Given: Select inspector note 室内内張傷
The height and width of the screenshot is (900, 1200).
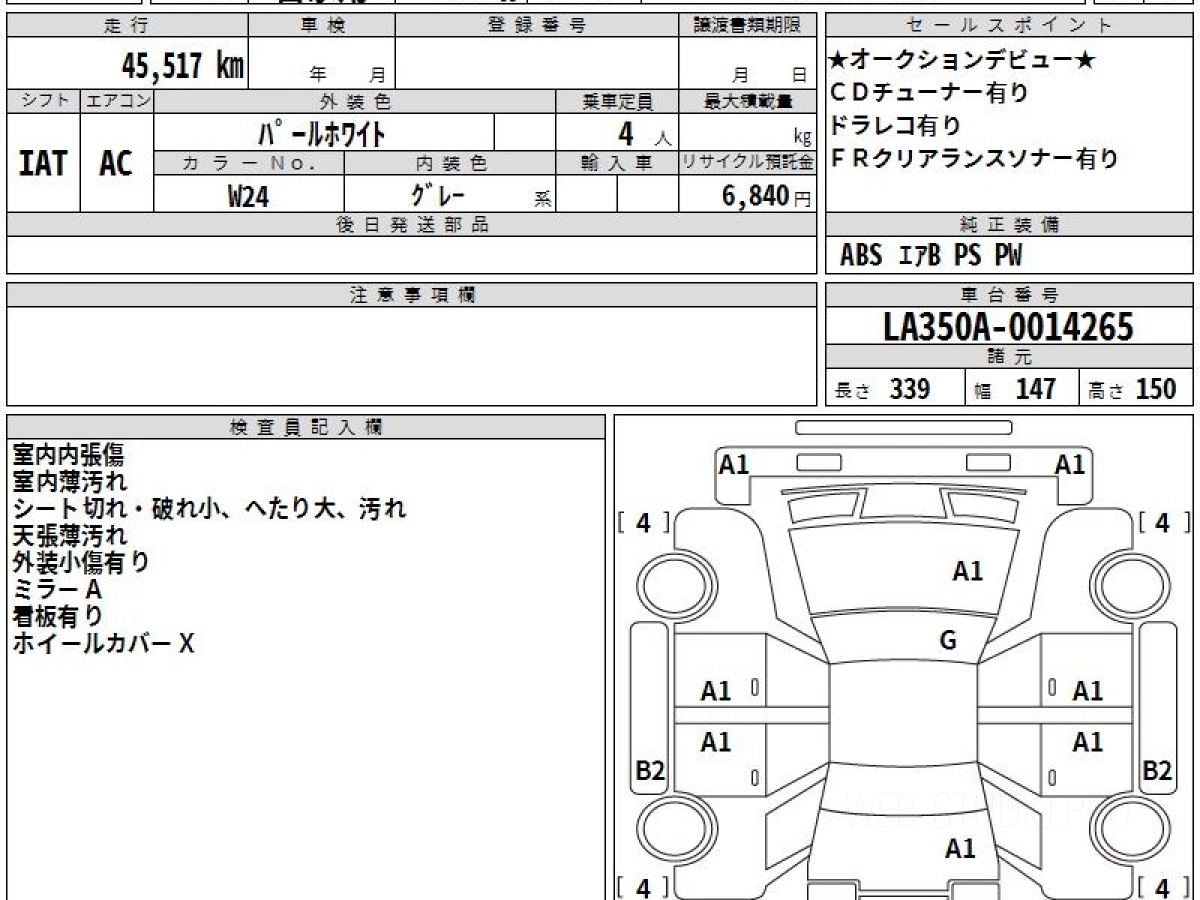Looking at the screenshot, I should click(x=69, y=455).
